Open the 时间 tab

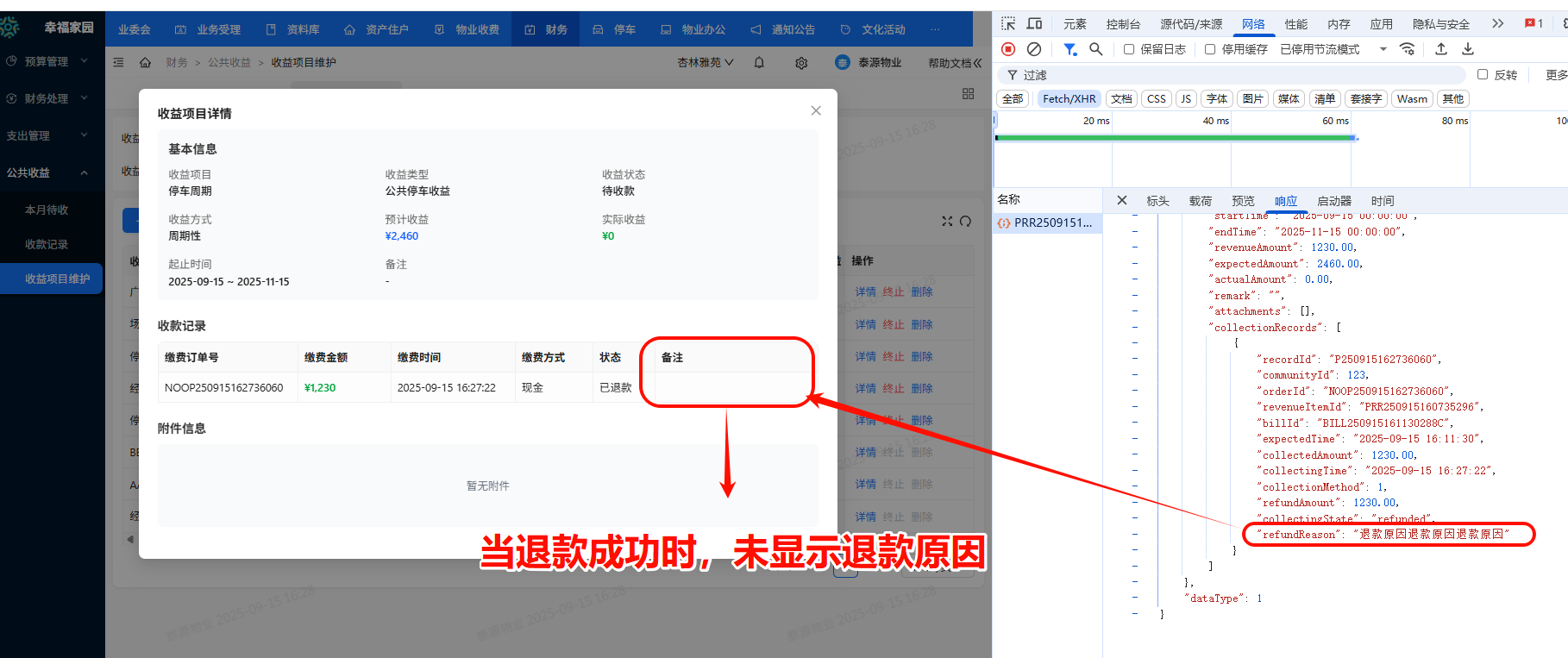1383,201
